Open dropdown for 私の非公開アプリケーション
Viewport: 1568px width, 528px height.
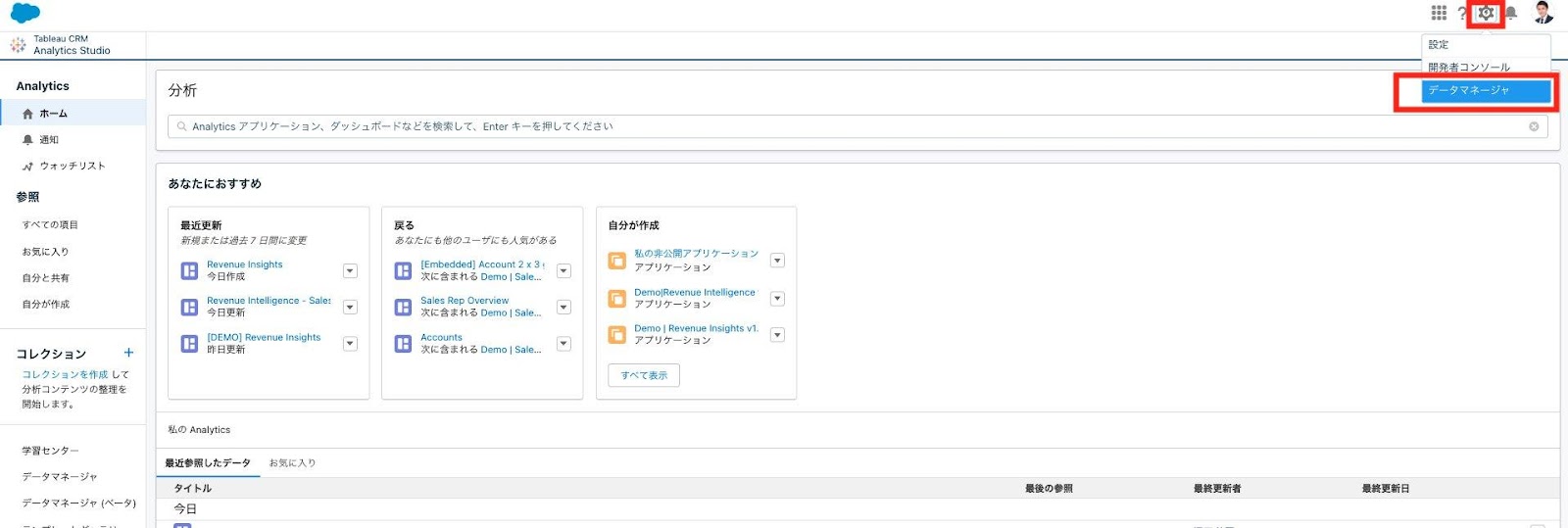pyautogui.click(x=777, y=261)
